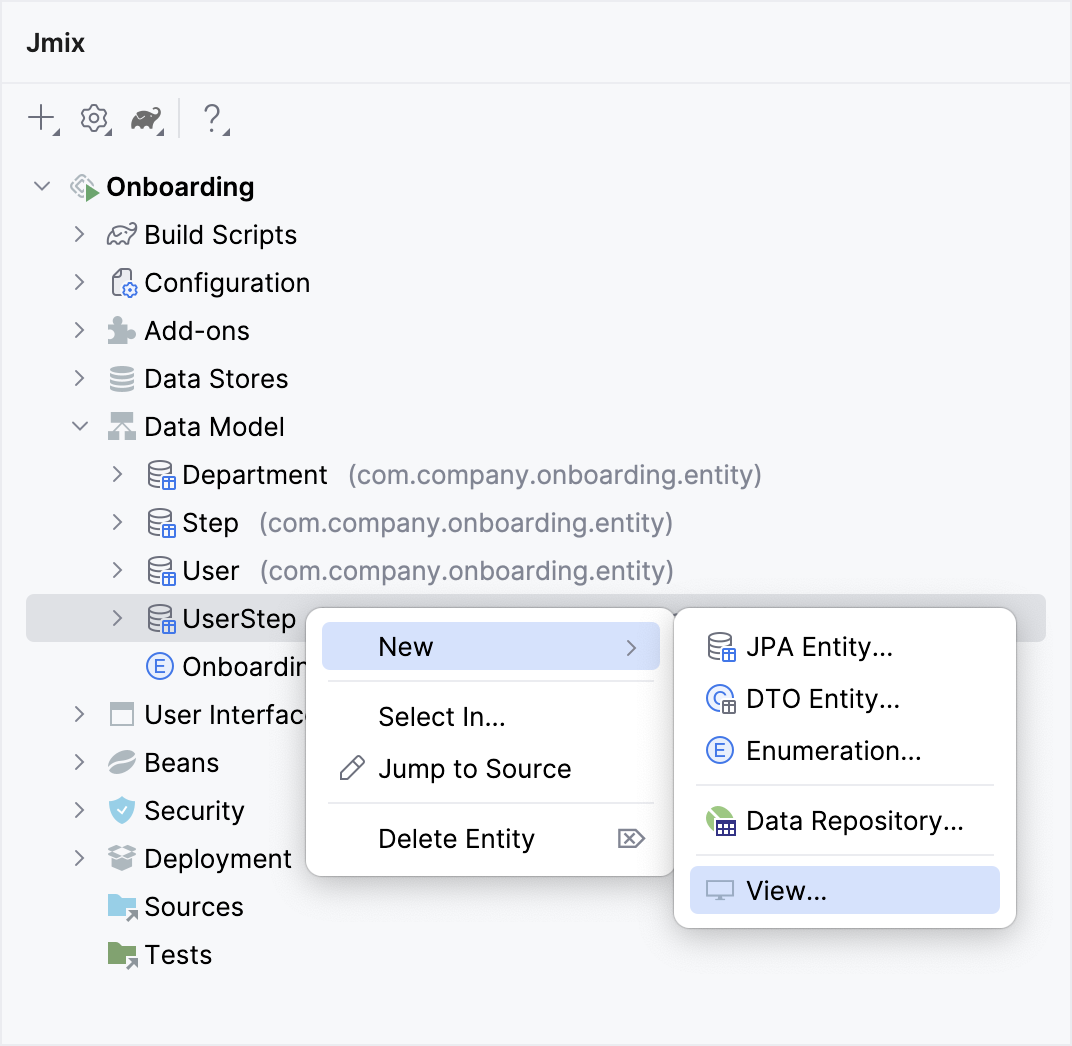Choose View... from the New submenu
Image resolution: width=1072 pixels, height=1046 pixels.
[x=786, y=891]
